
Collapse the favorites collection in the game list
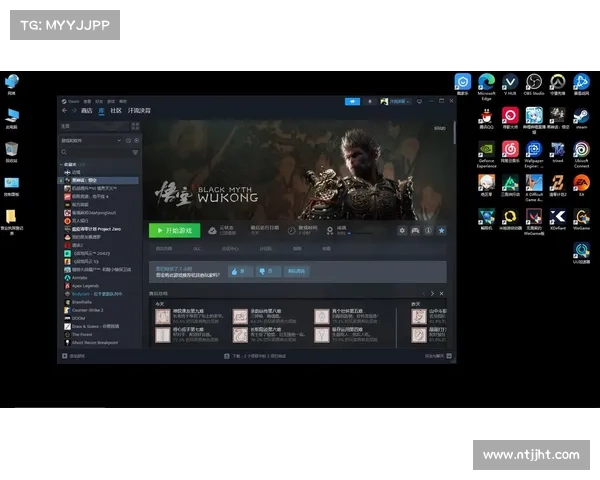62,164
